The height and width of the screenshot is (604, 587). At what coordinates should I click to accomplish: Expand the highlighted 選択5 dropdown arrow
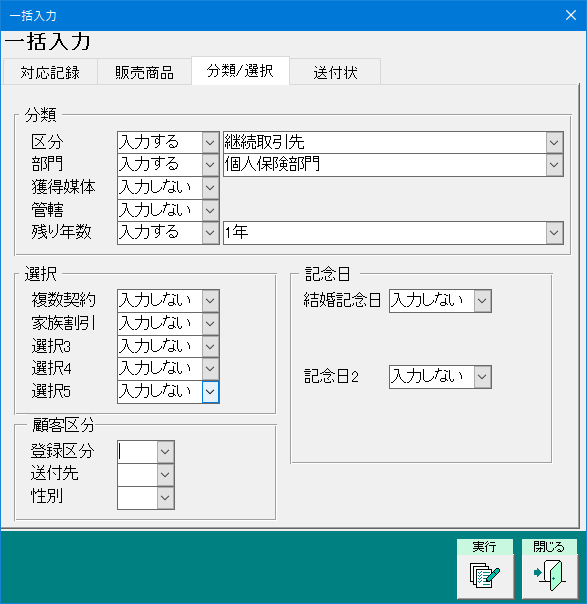coord(210,392)
